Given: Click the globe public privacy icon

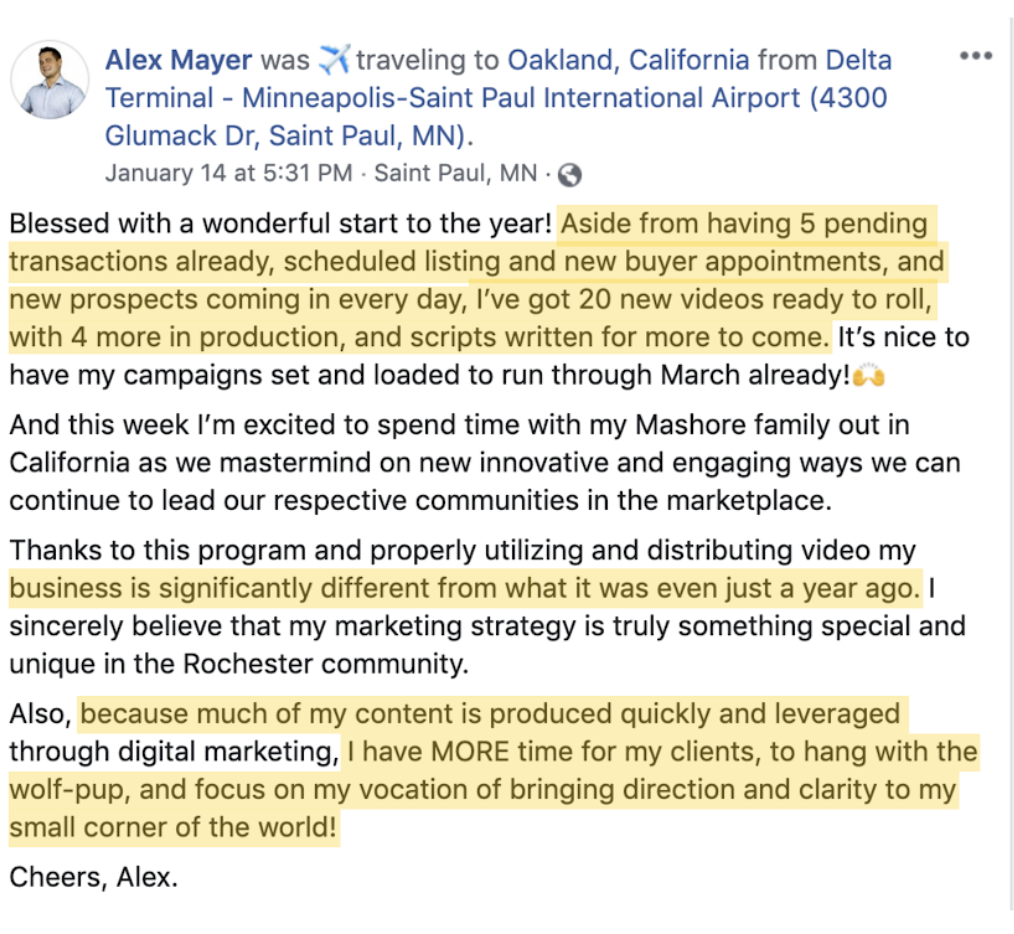Looking at the screenshot, I should (x=570, y=174).
